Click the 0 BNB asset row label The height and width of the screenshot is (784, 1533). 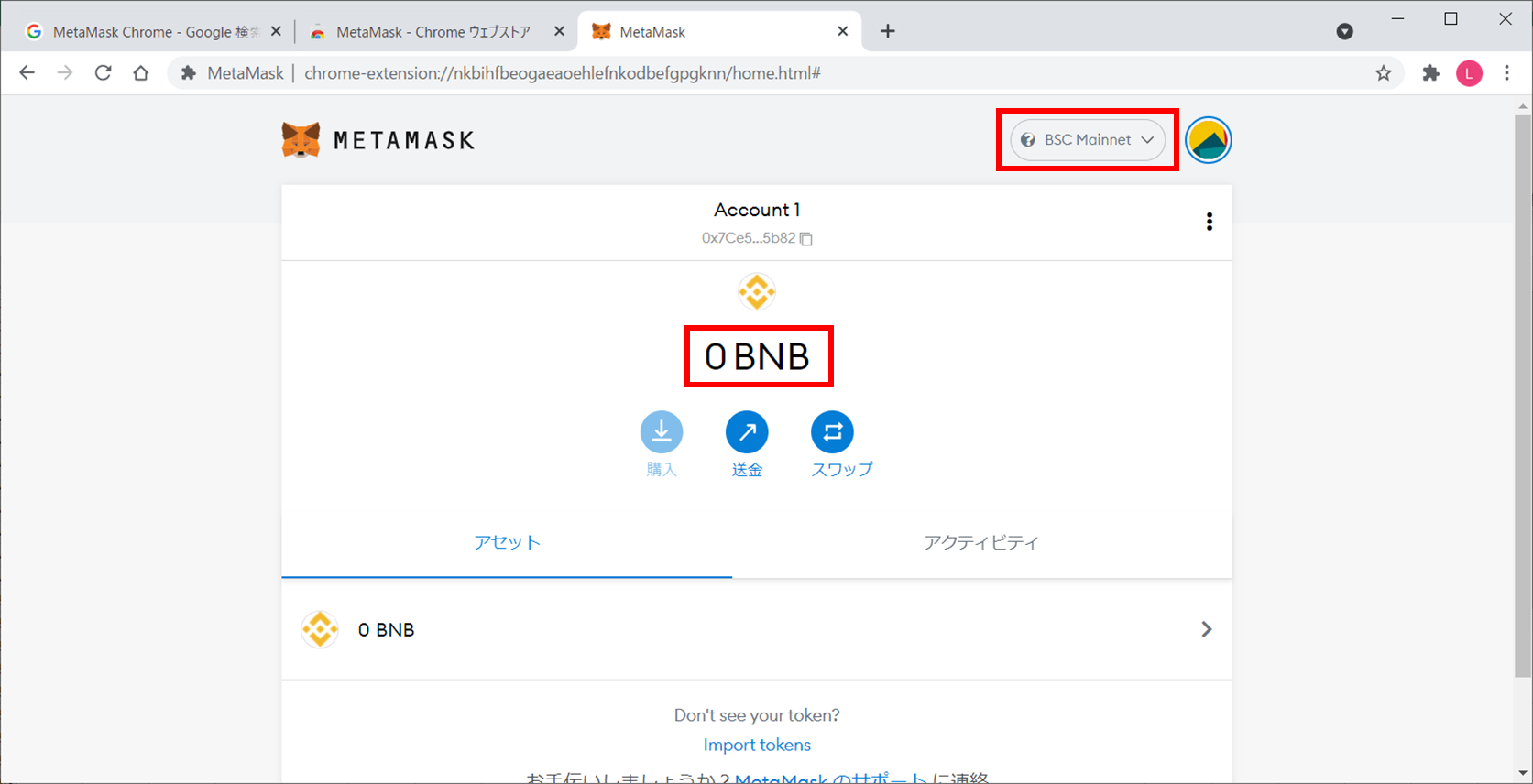[386, 630]
